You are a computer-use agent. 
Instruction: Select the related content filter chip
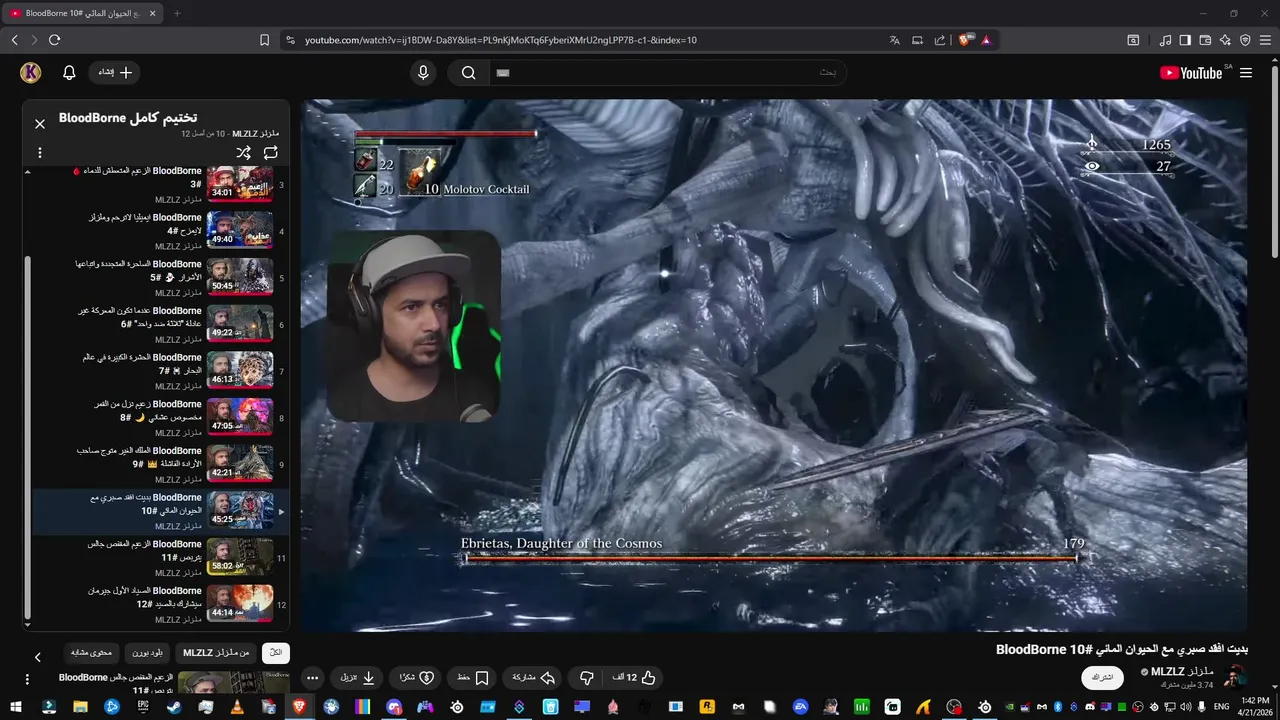(x=91, y=653)
